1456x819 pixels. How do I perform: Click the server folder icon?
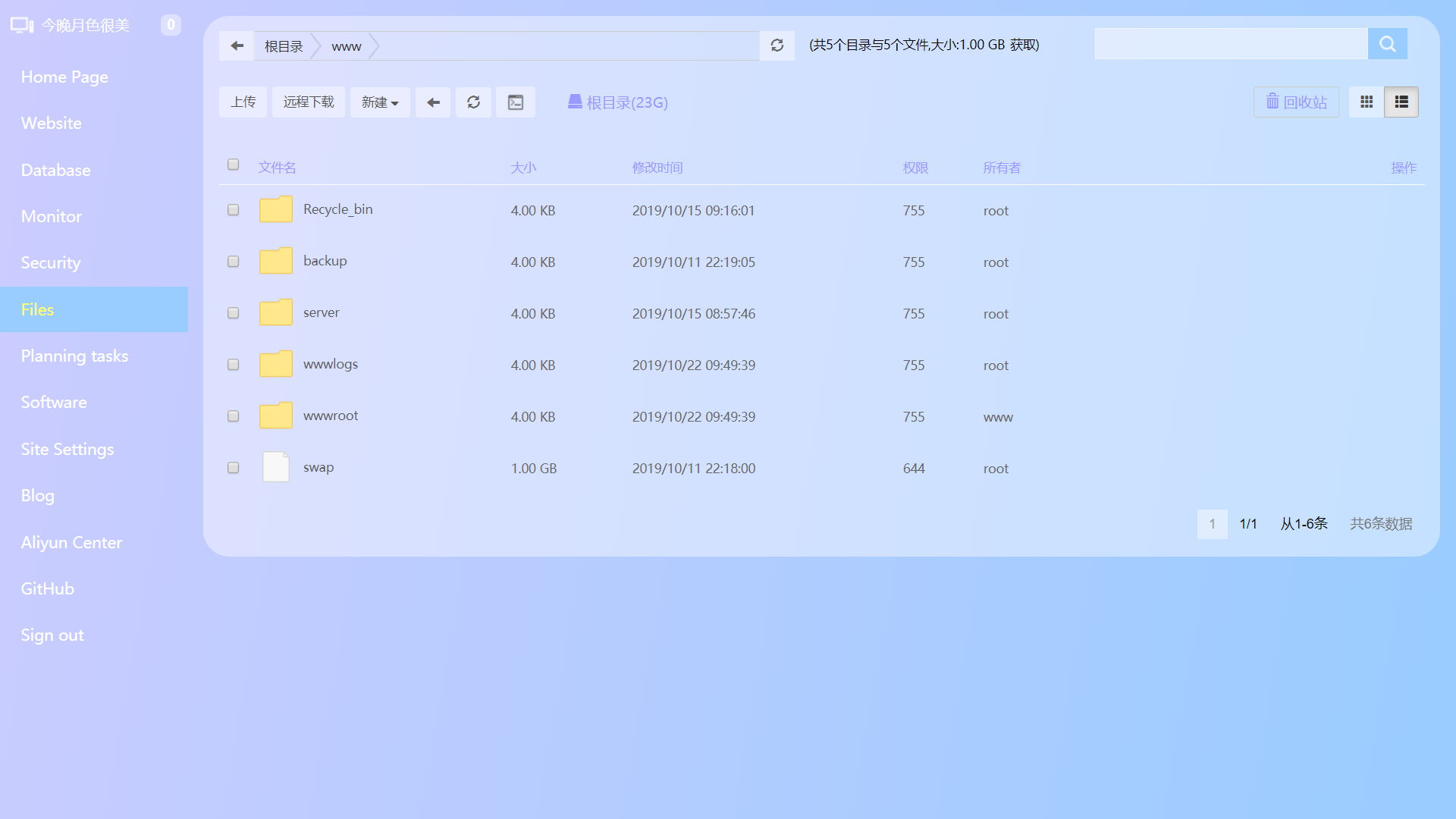point(276,312)
